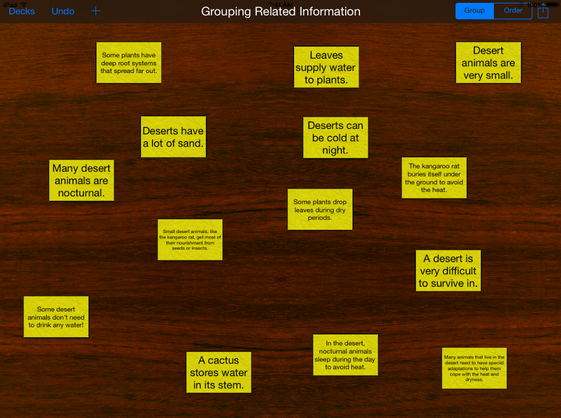
Task: Tap the 'nocturnal animals sleep during the day' card
Action: pyautogui.click(x=345, y=355)
